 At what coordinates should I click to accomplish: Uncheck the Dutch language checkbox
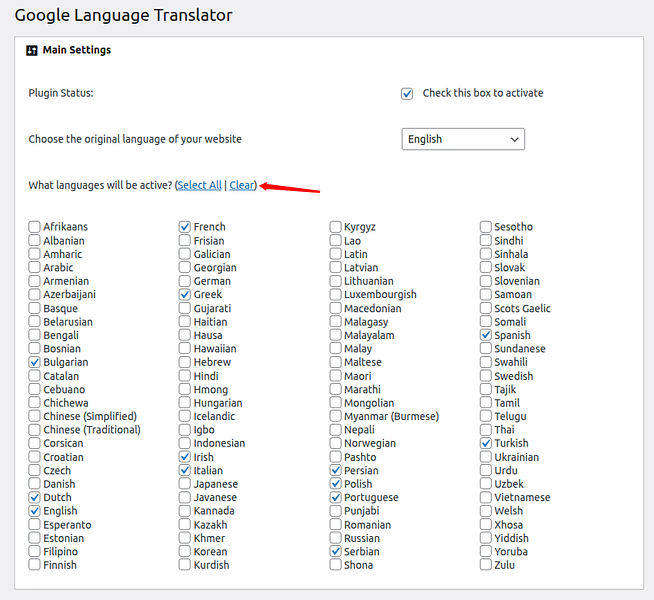[34, 497]
